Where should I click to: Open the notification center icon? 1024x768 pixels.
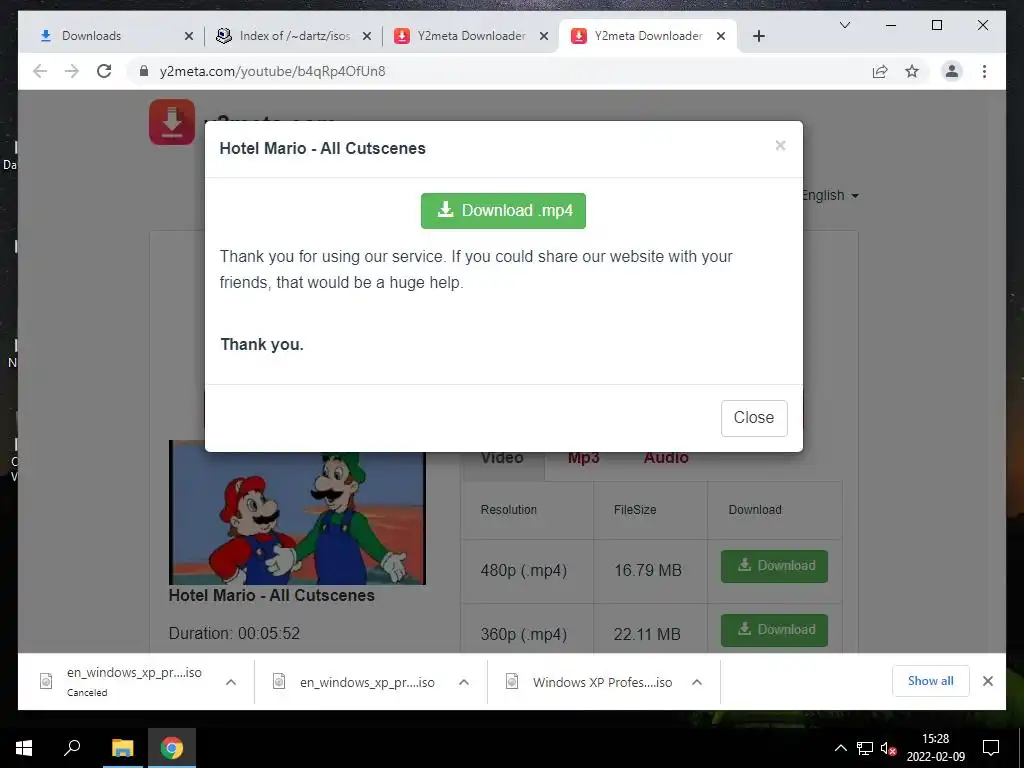tap(991, 748)
